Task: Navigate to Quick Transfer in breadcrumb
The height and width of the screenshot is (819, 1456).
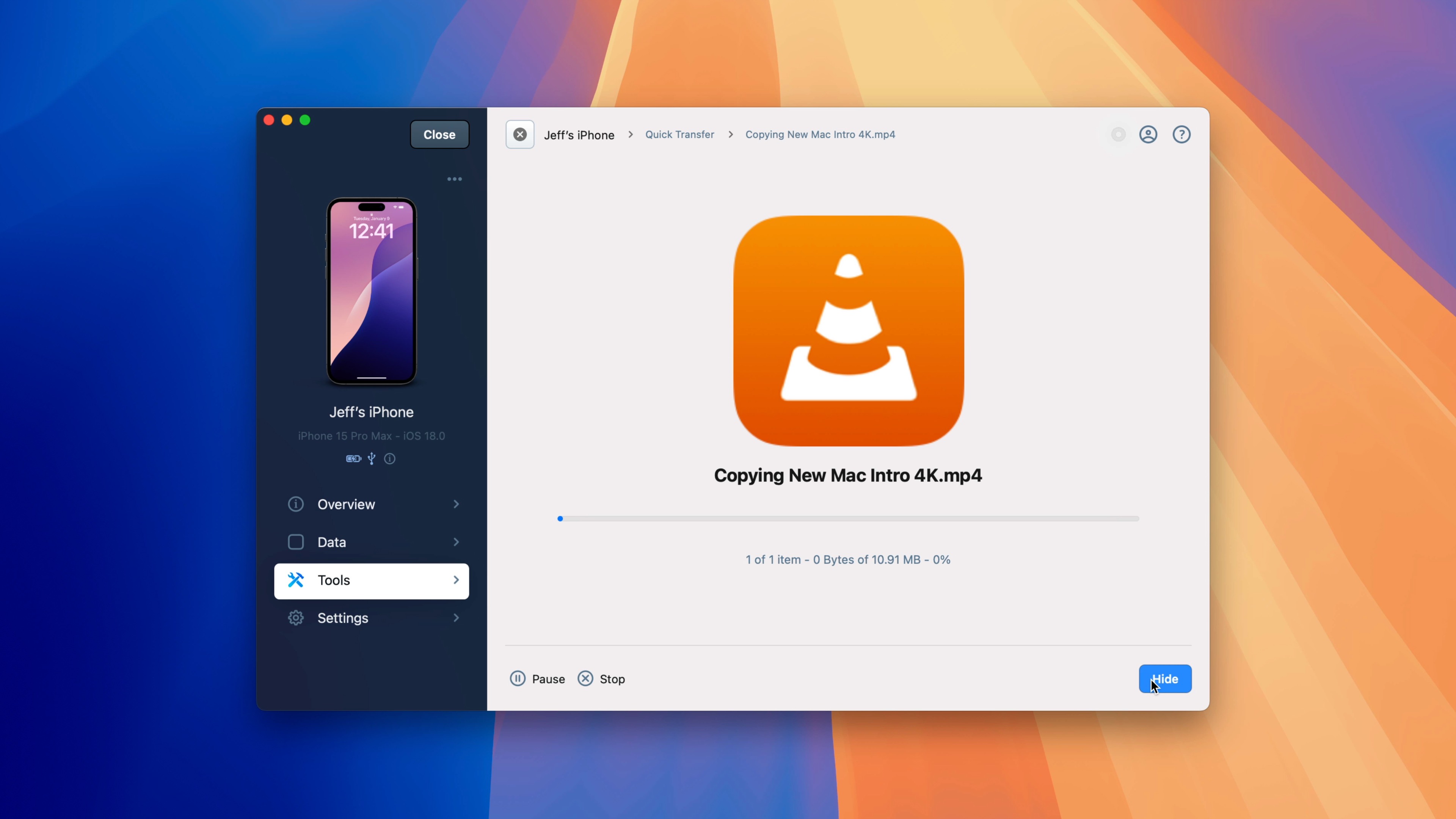Action: [x=679, y=135]
